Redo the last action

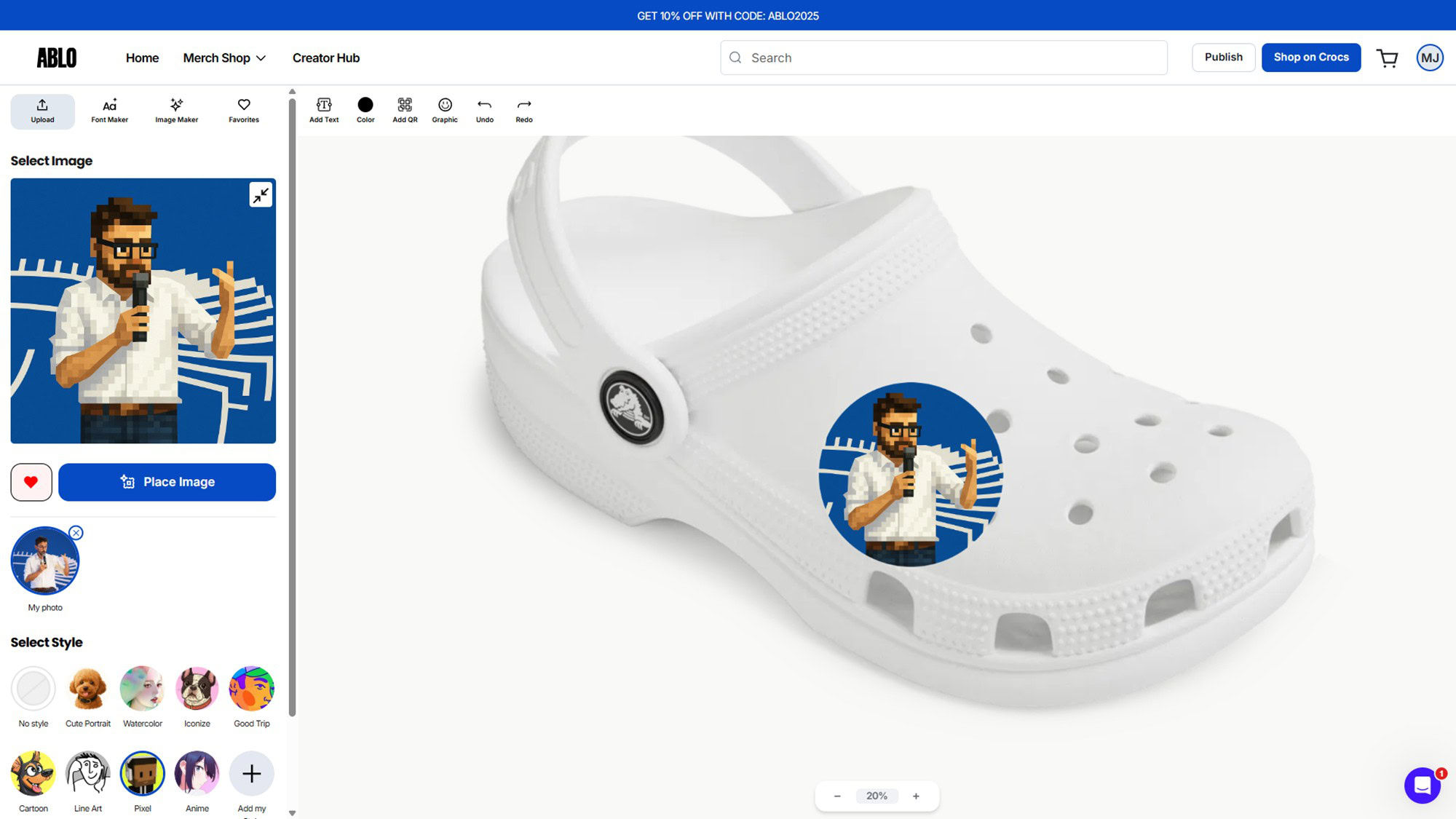(x=524, y=110)
